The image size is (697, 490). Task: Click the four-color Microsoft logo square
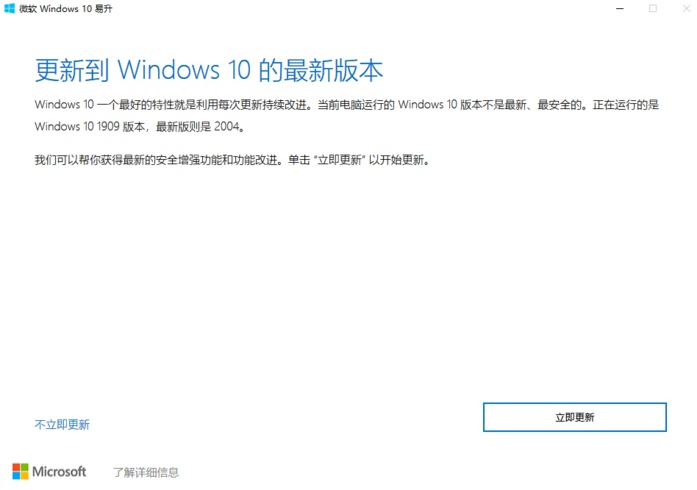(x=20, y=471)
